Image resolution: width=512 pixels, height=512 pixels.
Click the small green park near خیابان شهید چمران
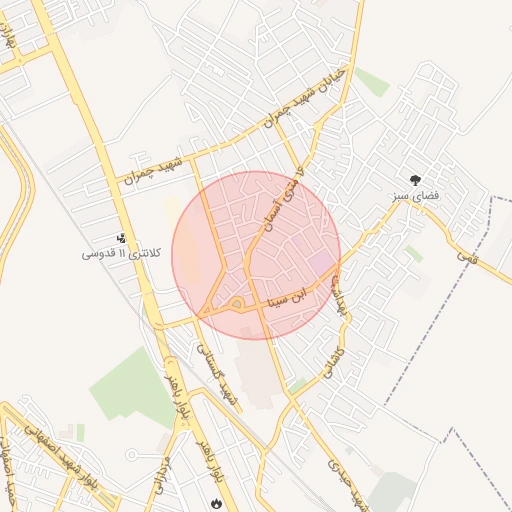(372, 82)
